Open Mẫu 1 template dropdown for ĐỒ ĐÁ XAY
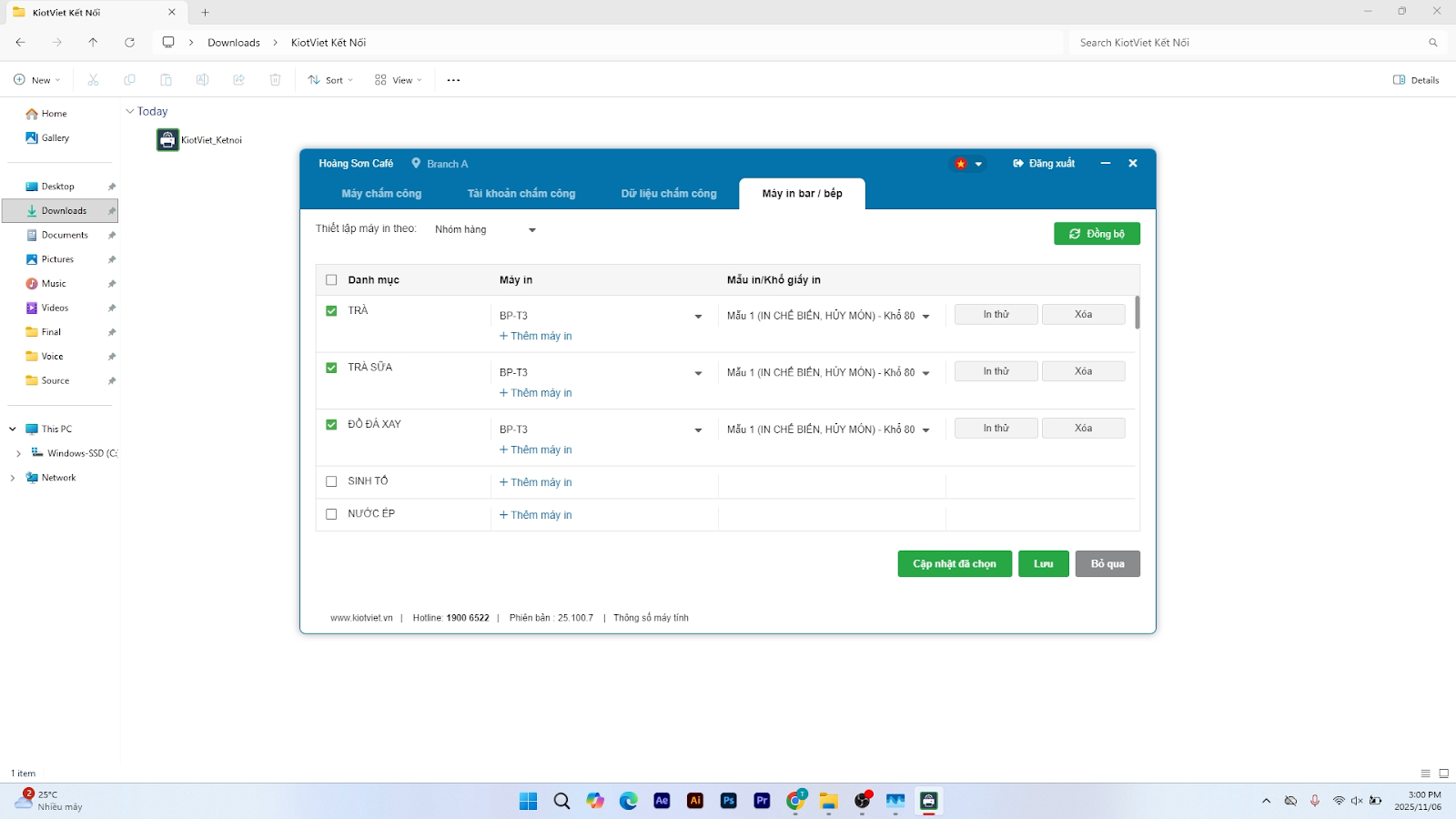 pyautogui.click(x=828, y=430)
